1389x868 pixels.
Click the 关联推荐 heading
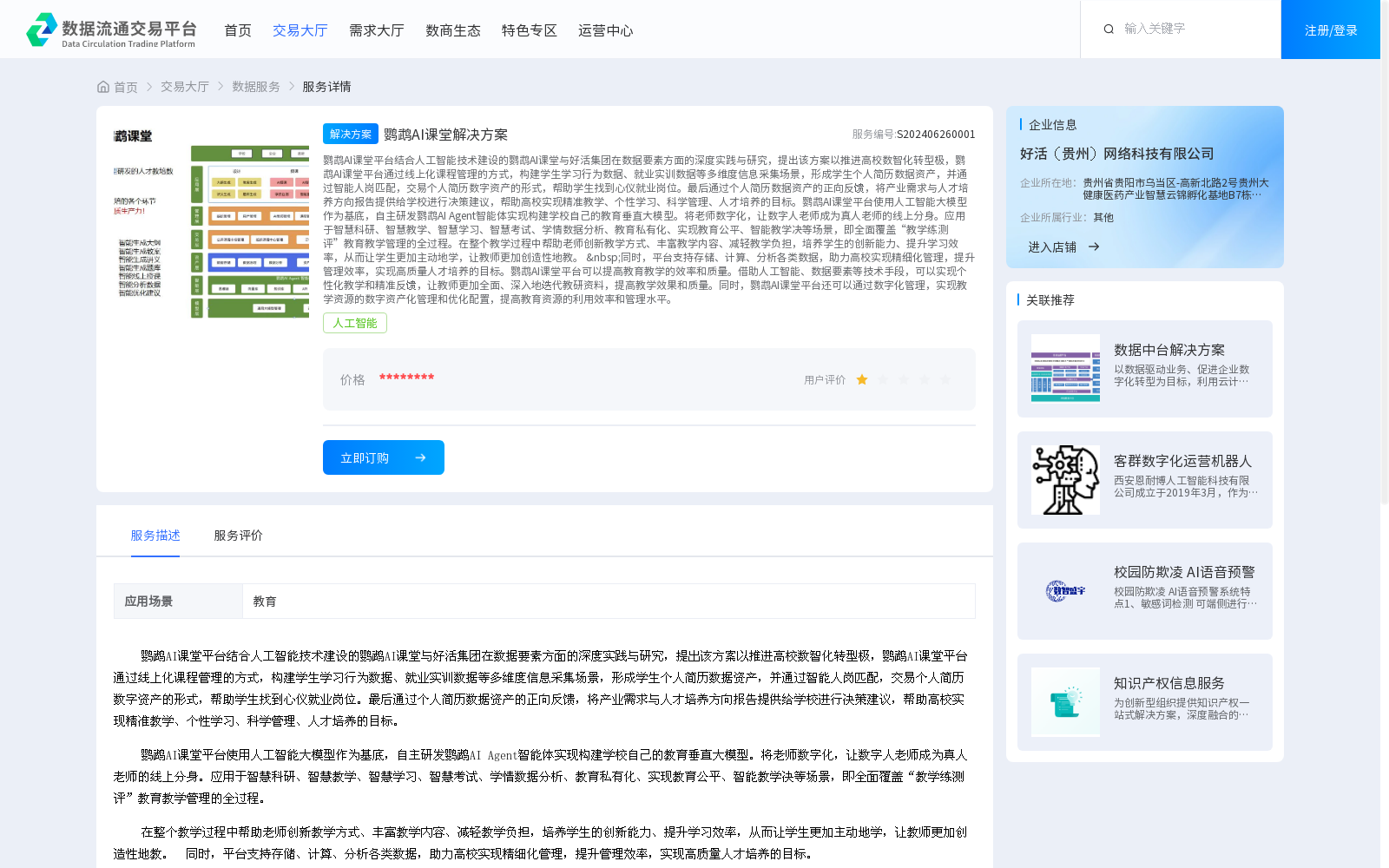click(1050, 299)
